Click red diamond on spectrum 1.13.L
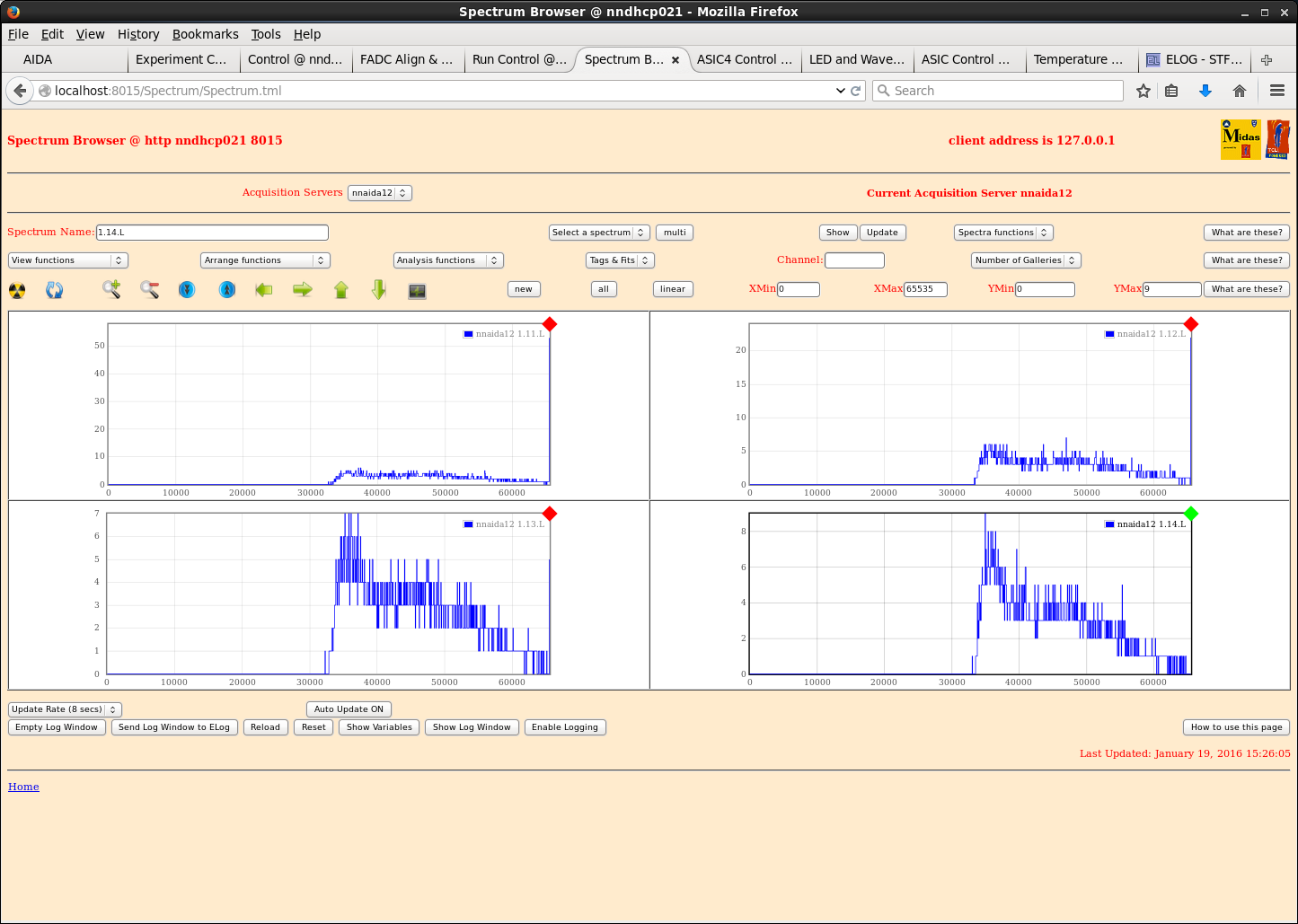The height and width of the screenshot is (924, 1298). coord(550,514)
